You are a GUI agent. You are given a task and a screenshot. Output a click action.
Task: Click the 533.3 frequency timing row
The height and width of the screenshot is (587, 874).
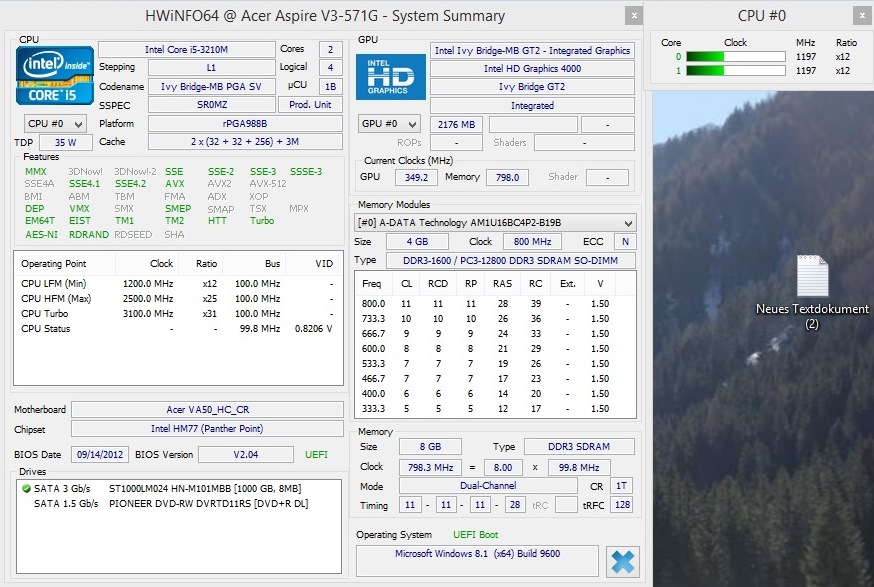[x=494, y=363]
